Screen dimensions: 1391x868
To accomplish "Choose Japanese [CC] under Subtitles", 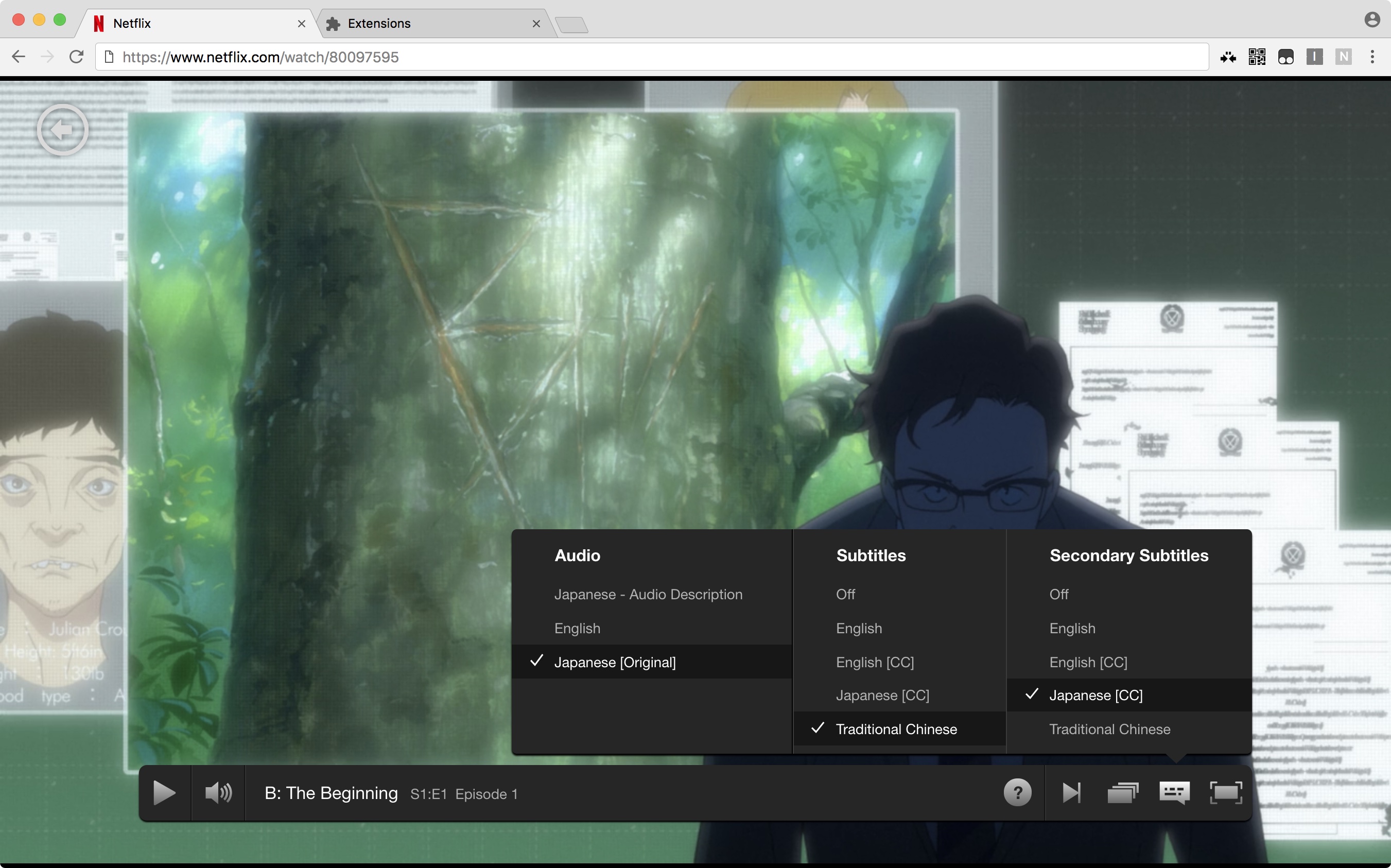I will coord(882,695).
